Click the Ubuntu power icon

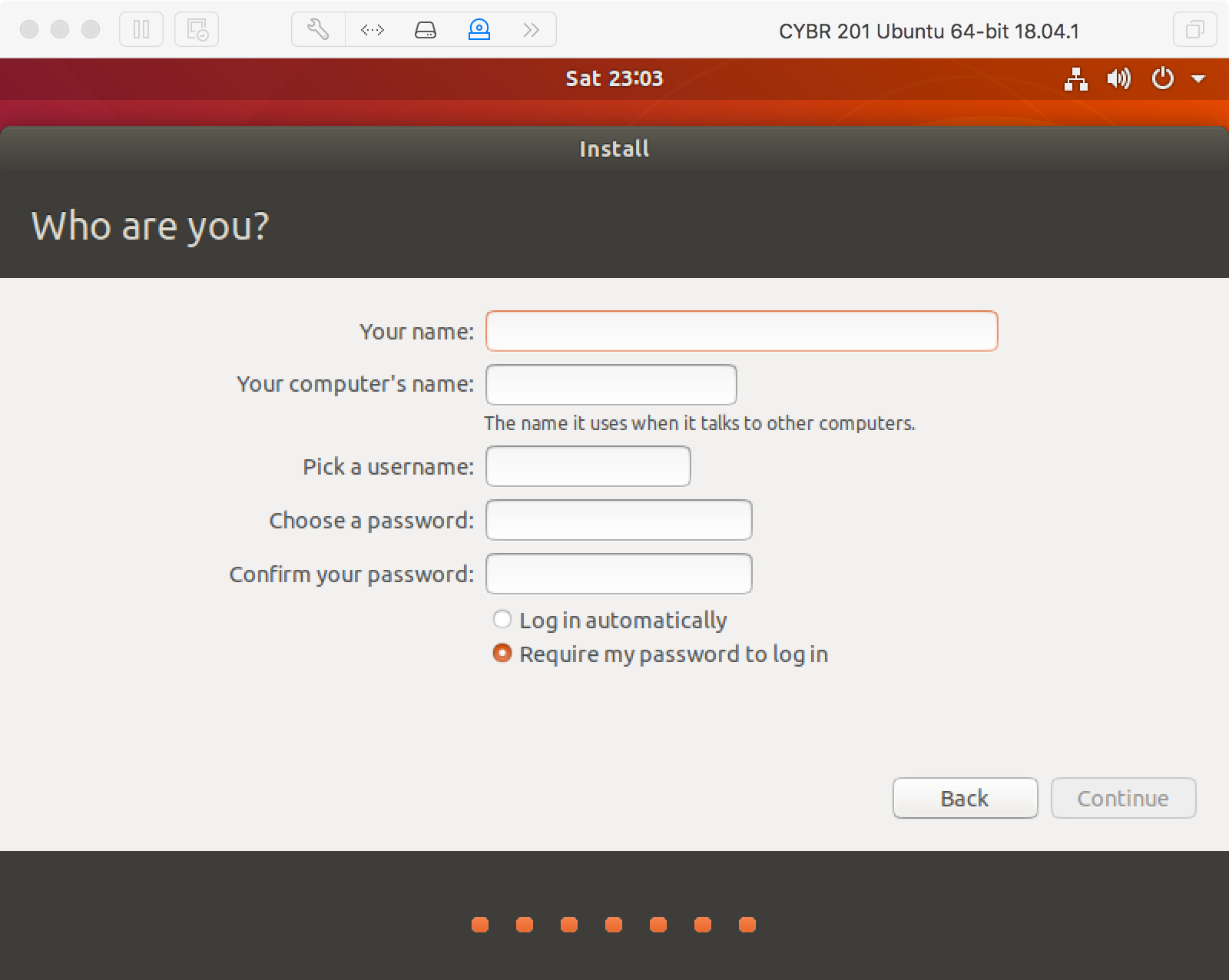coord(1163,78)
